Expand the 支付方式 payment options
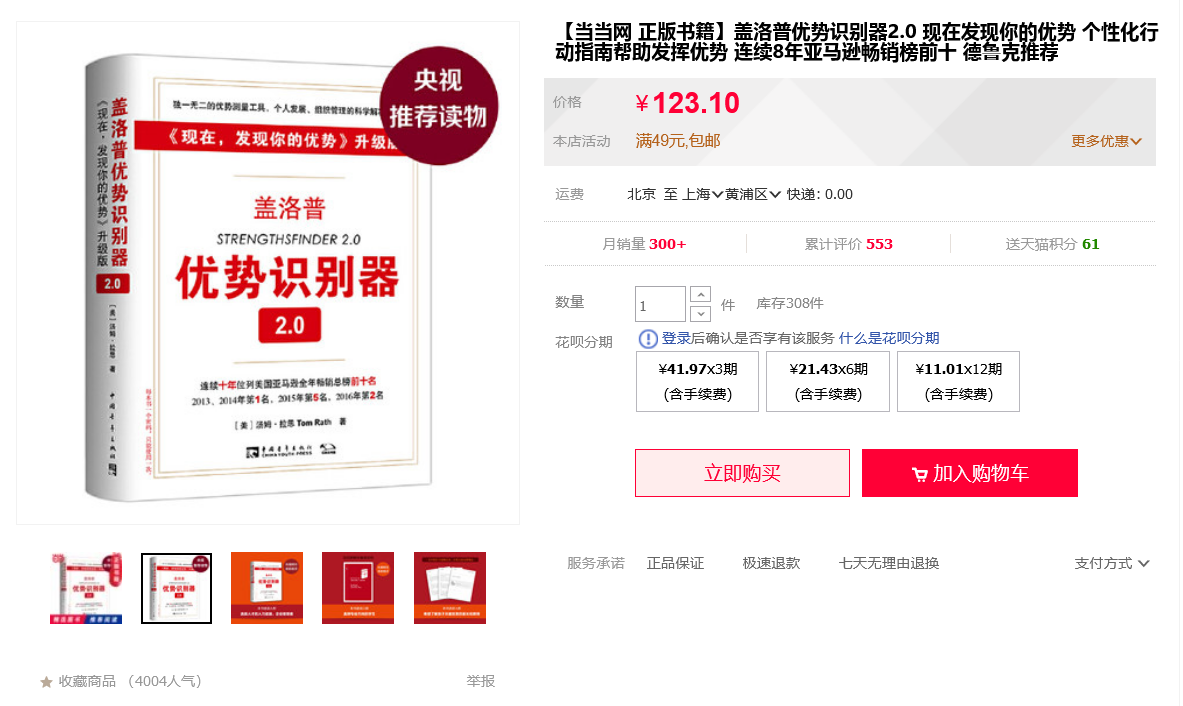The height and width of the screenshot is (706, 1183). pyautogui.click(x=1111, y=563)
